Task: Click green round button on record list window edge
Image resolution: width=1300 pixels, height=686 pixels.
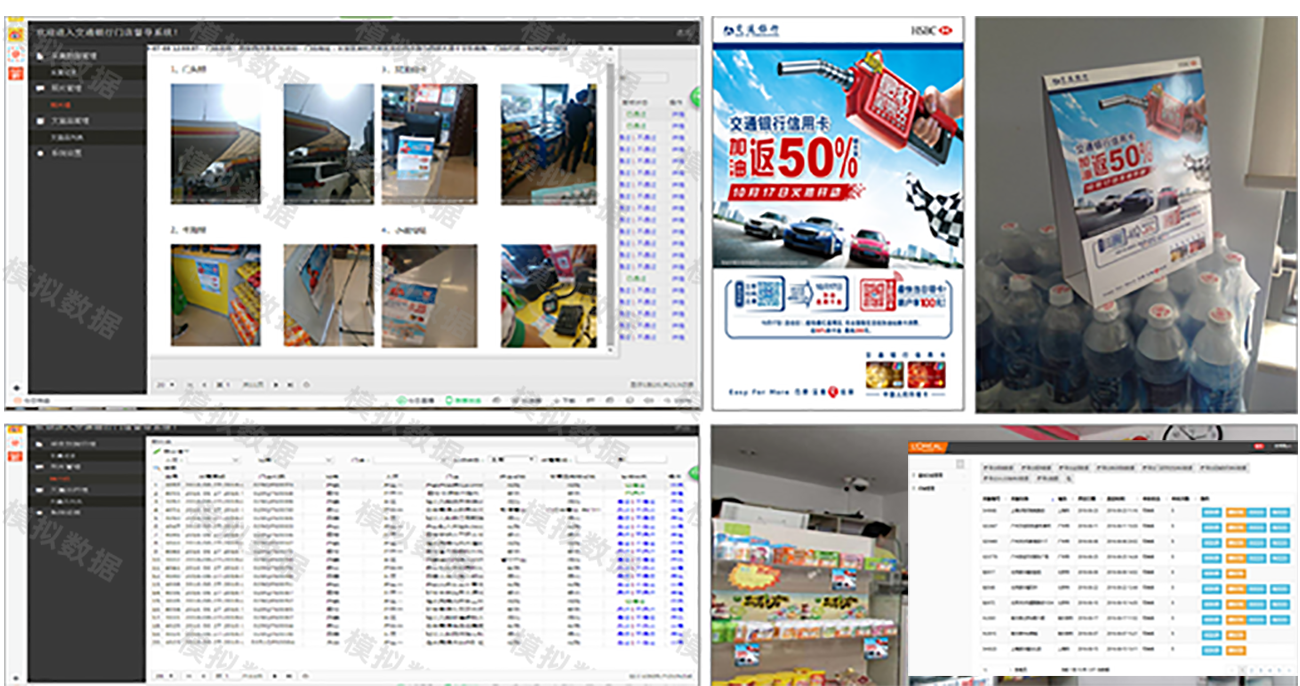Action: (696, 473)
